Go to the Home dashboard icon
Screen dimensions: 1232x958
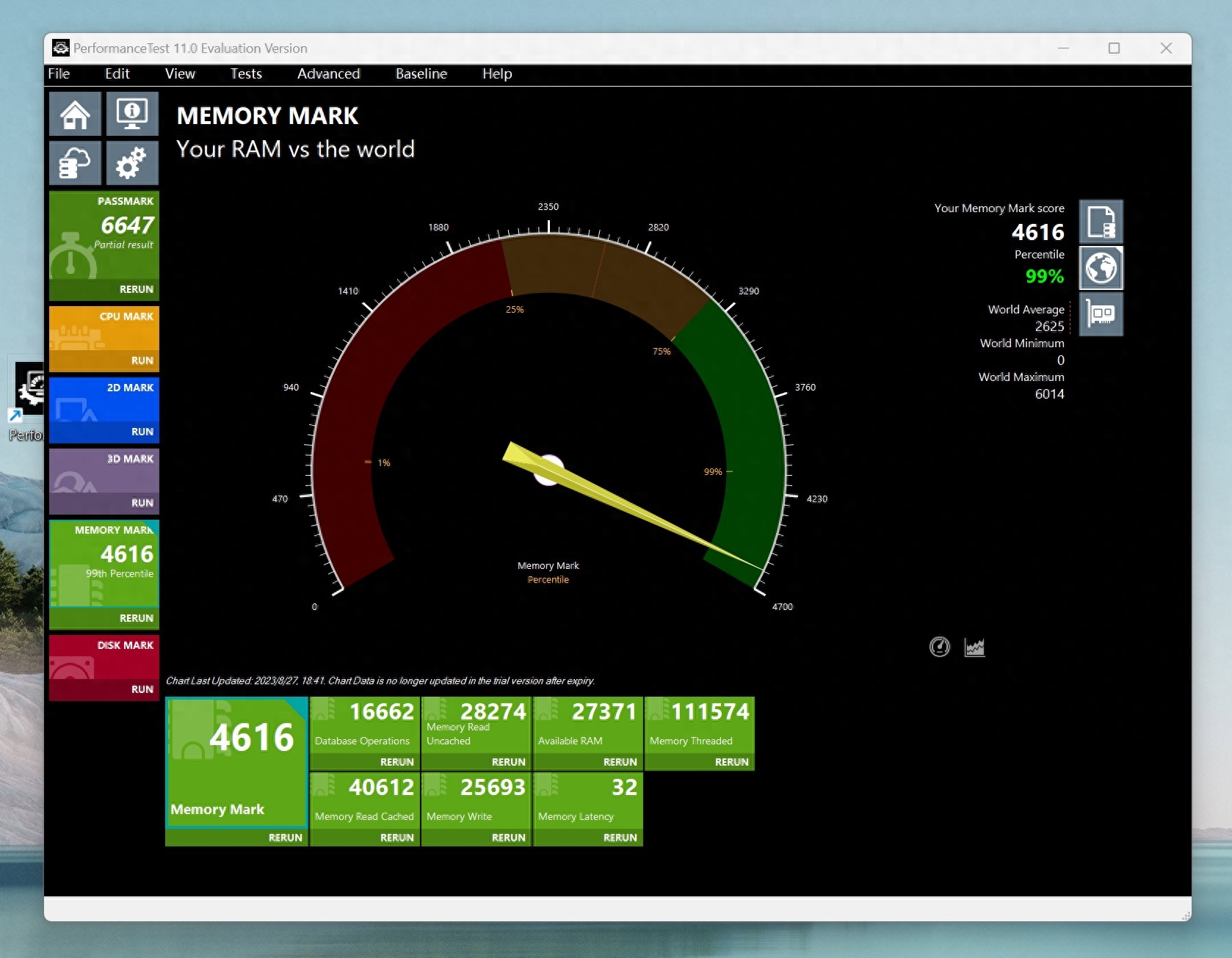pyautogui.click(x=75, y=114)
